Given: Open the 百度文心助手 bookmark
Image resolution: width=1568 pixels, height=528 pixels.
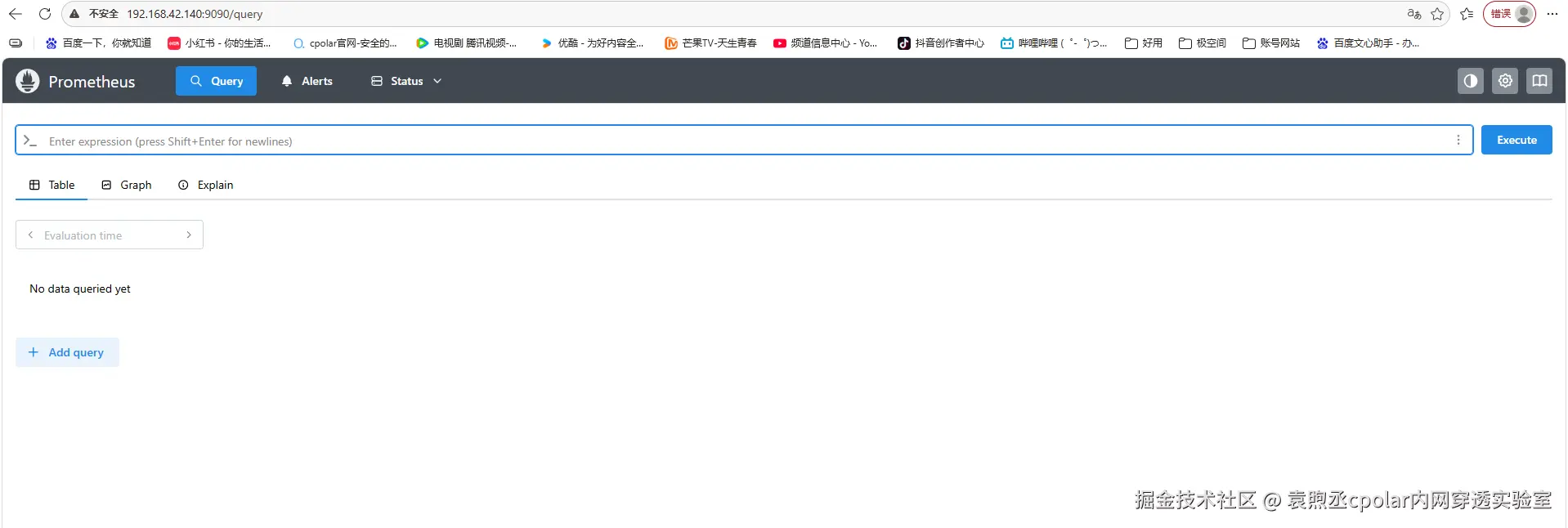Looking at the screenshot, I should (1368, 43).
